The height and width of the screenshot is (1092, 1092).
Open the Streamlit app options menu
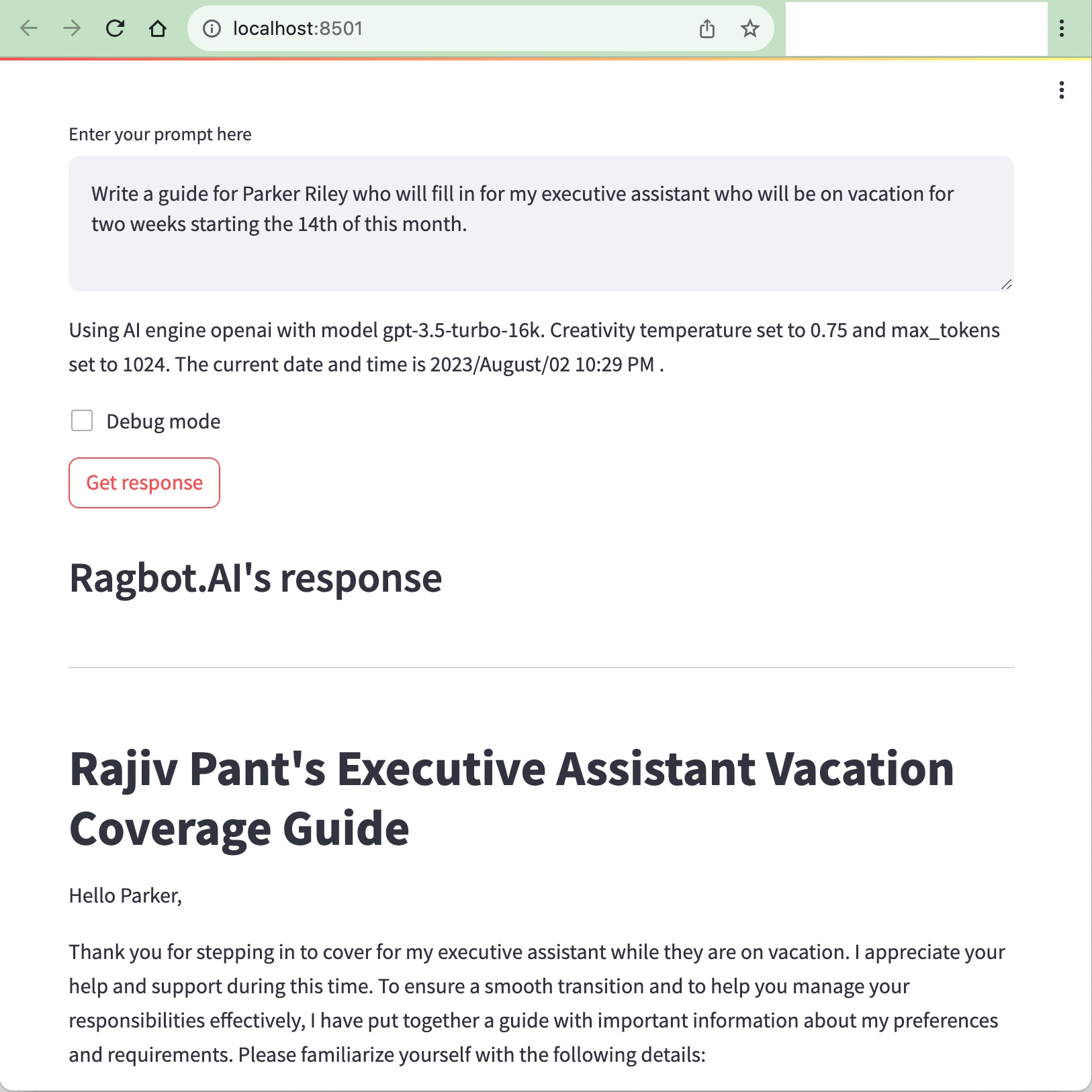[x=1061, y=90]
